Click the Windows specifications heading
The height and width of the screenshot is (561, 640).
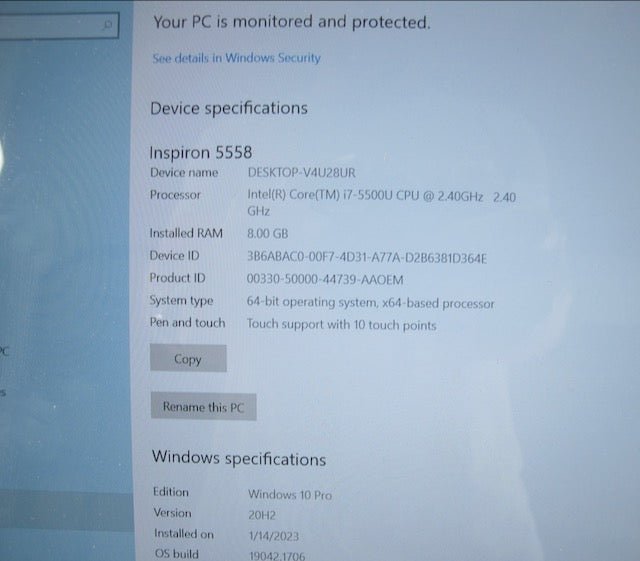[239, 458]
